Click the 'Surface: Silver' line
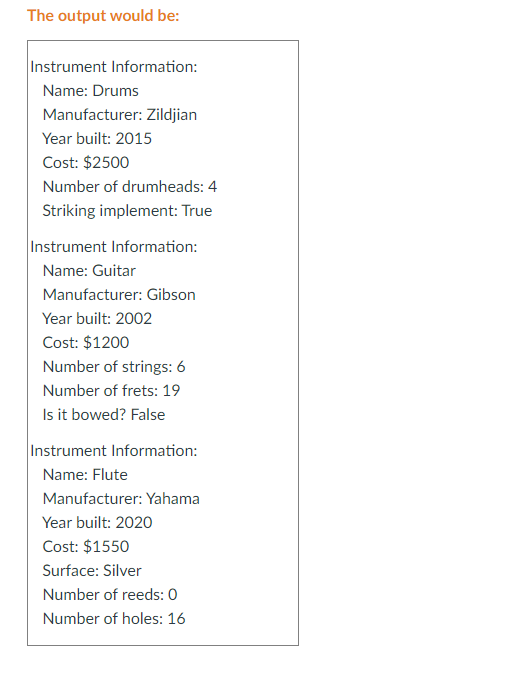The height and width of the screenshot is (678, 530). [x=92, y=571]
